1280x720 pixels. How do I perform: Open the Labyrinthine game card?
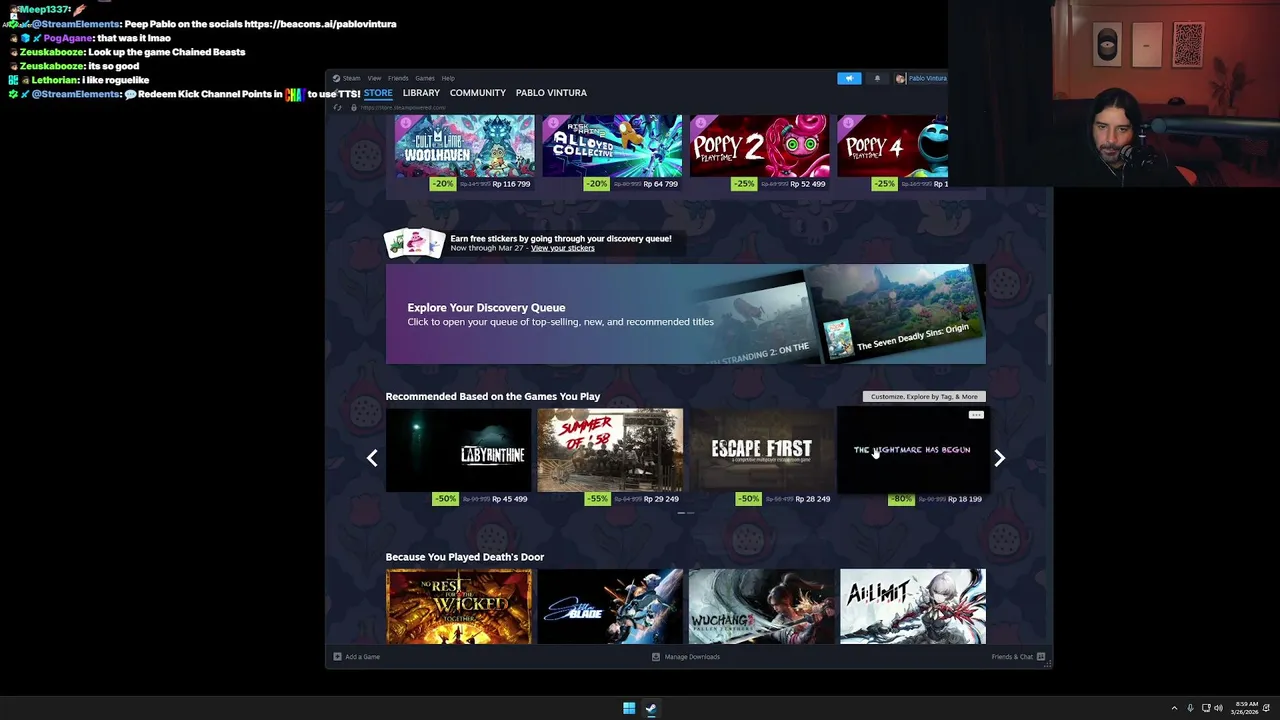pyautogui.click(x=459, y=450)
